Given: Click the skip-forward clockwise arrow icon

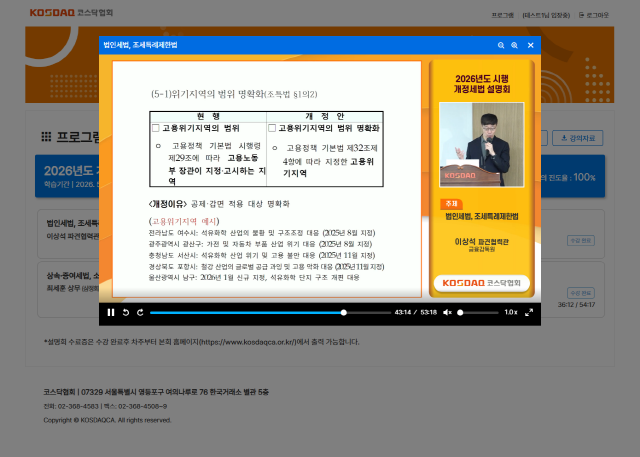Looking at the screenshot, I should 140,313.
